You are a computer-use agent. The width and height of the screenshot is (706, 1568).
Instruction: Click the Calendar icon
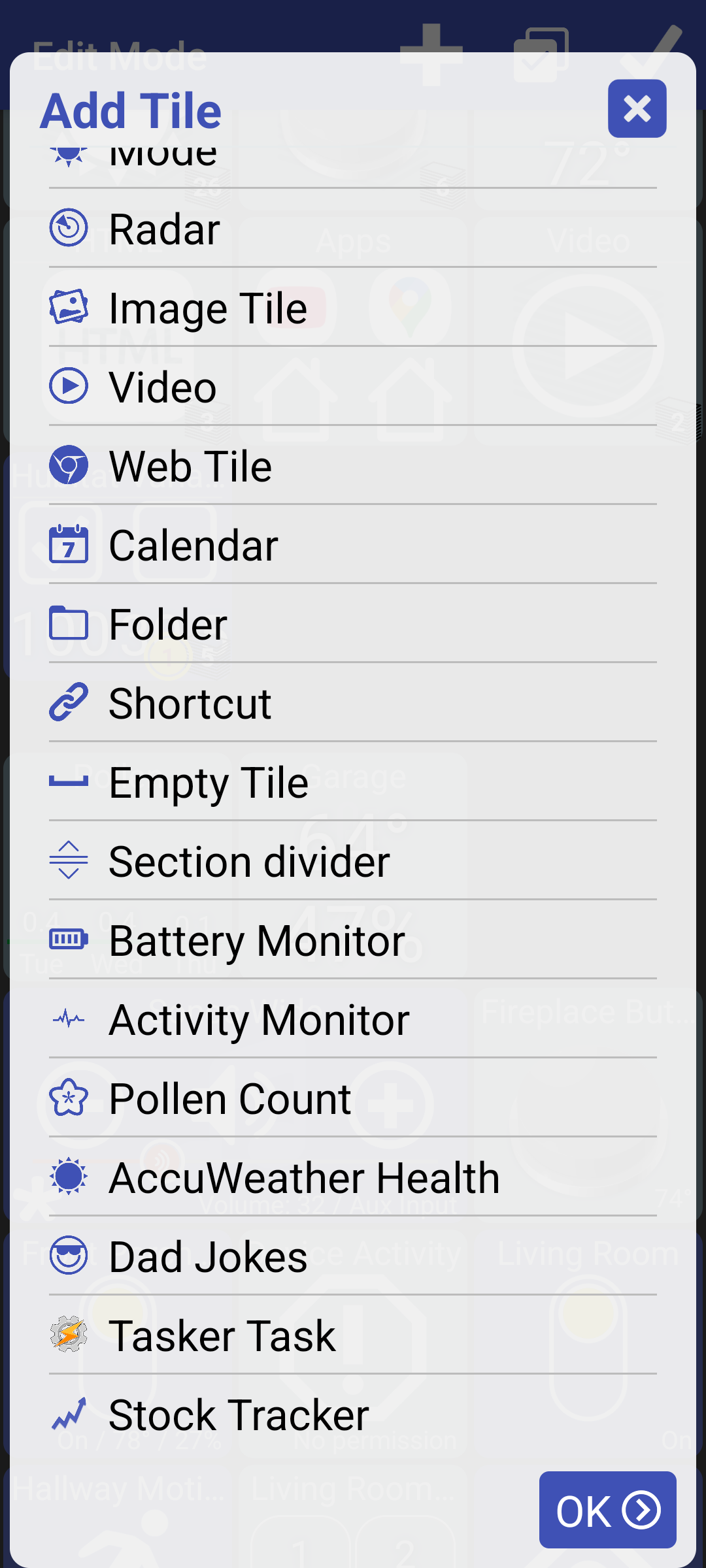pos(69,544)
